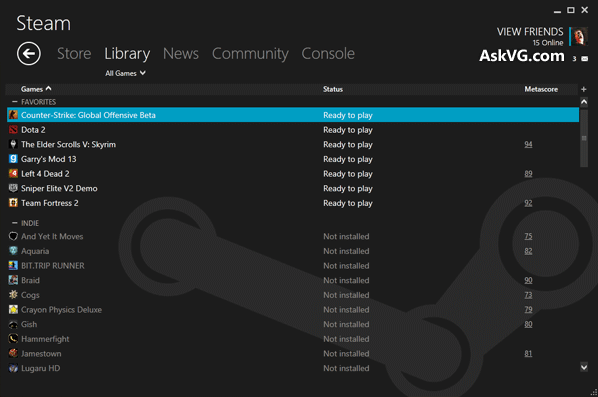The image size is (598, 397).
Task: Open the Community tab
Action: pyautogui.click(x=250, y=54)
